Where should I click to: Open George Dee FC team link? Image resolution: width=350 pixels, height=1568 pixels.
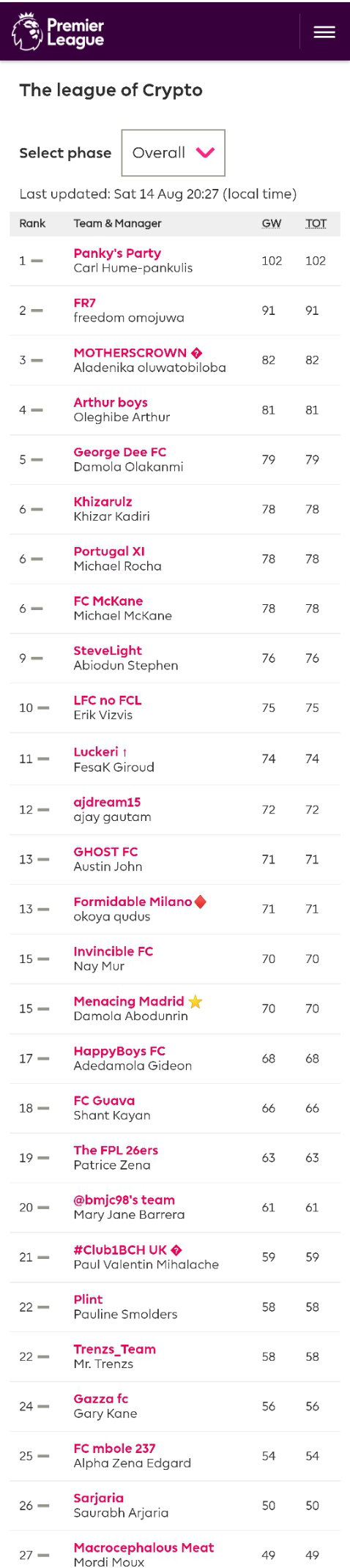120,452
